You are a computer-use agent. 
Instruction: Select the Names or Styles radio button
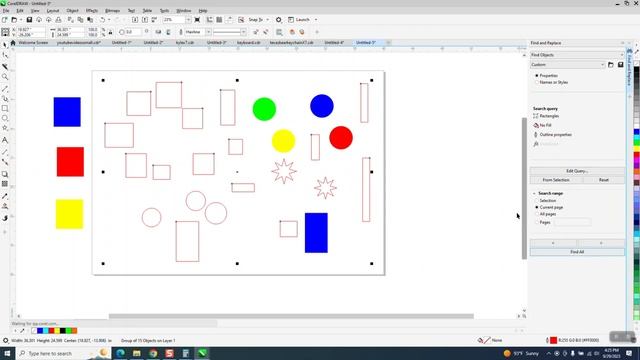(x=537, y=82)
